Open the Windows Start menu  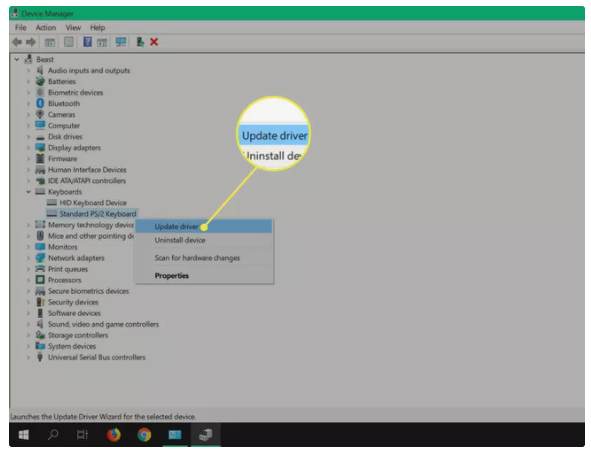point(24,435)
